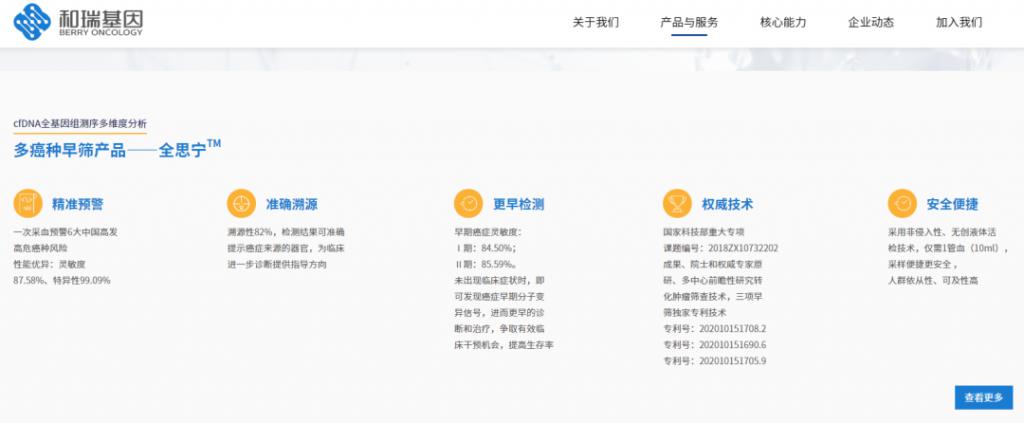Open the 产品与服务 menu
This screenshot has height=423, width=1024.
(x=689, y=23)
